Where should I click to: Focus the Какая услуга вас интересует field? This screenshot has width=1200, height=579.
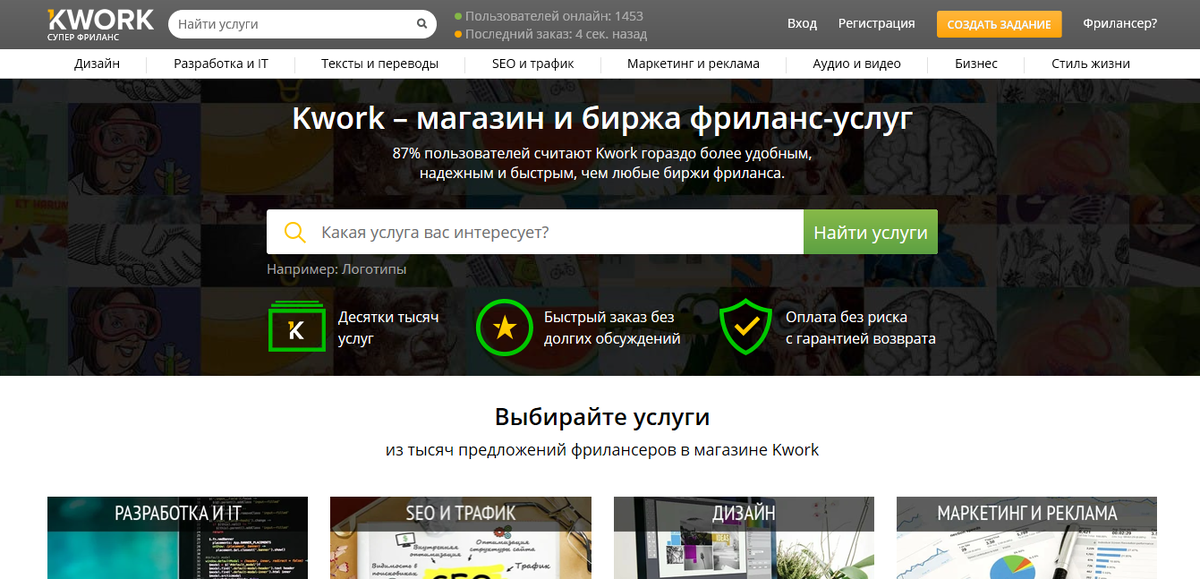click(535, 232)
